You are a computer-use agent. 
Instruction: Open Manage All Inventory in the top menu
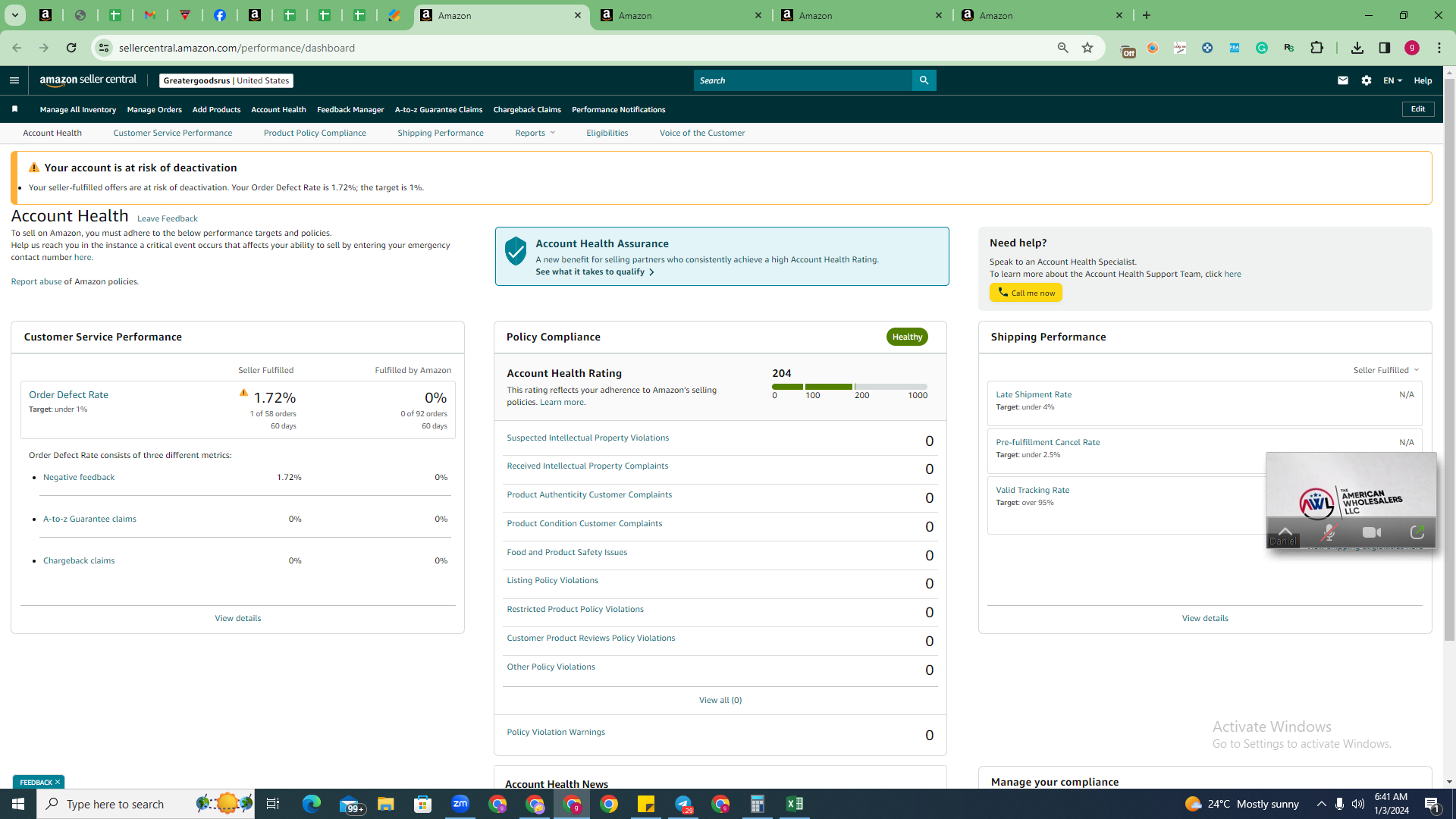(78, 109)
